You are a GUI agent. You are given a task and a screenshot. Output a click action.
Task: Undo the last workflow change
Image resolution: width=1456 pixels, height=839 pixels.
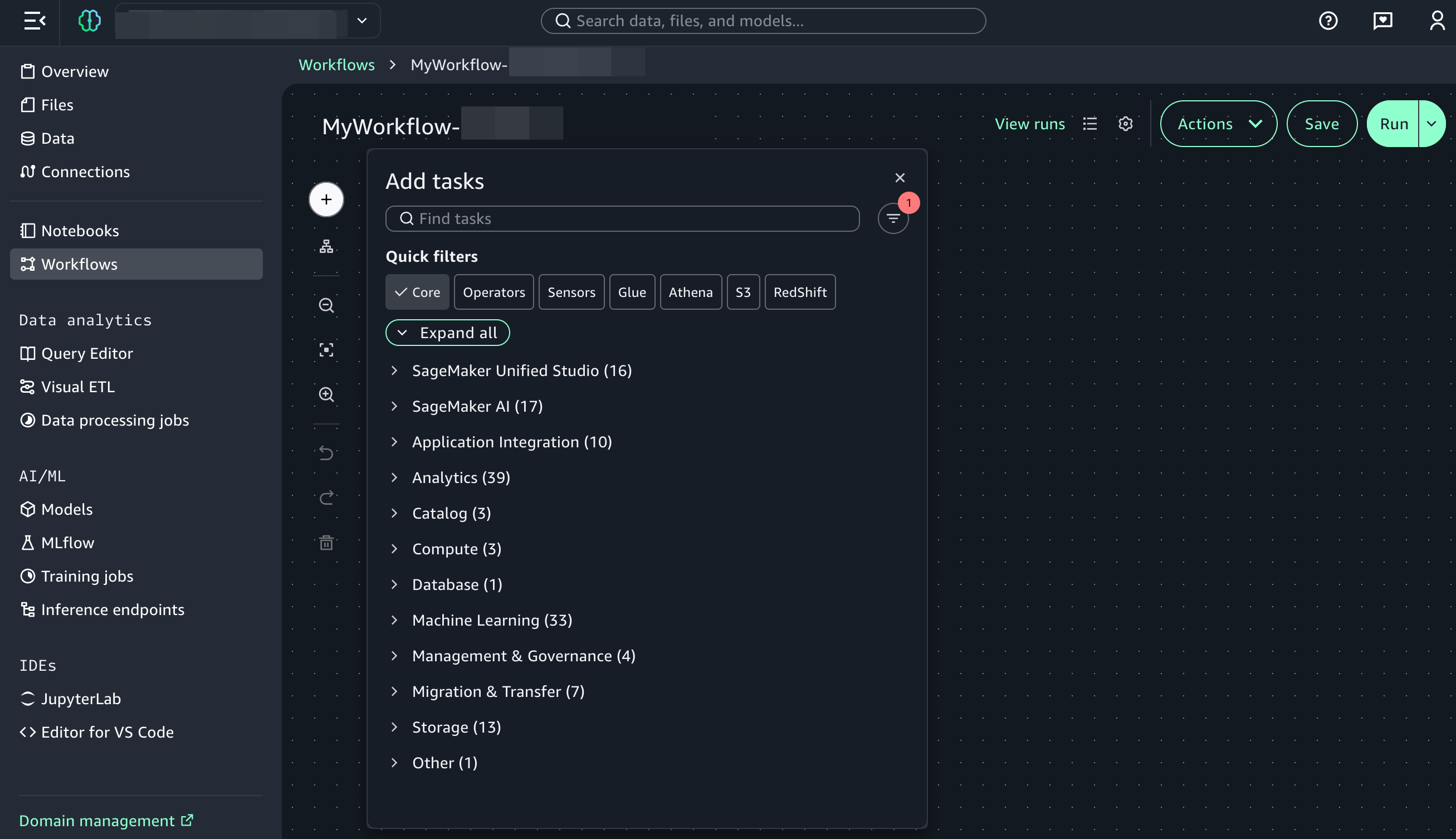(x=326, y=453)
